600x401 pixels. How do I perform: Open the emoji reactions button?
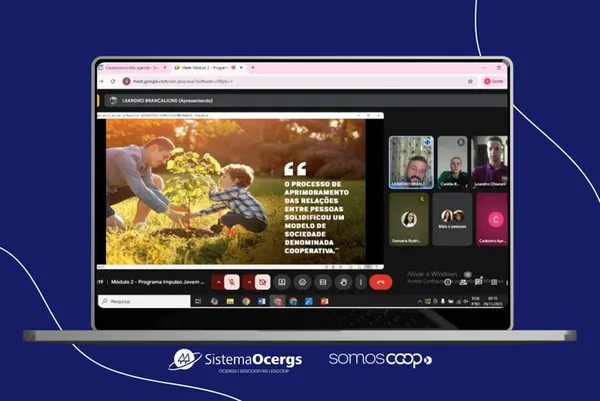(x=302, y=282)
